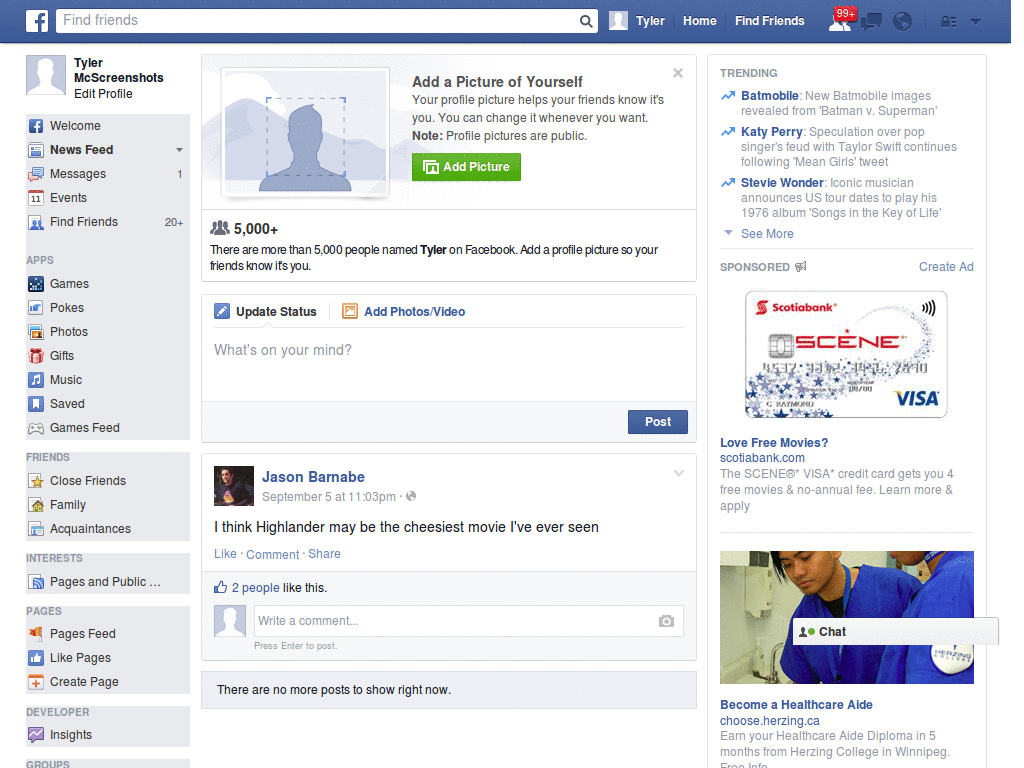Share Jason Barnabe's post
The height and width of the screenshot is (768, 1024).
[x=324, y=554]
